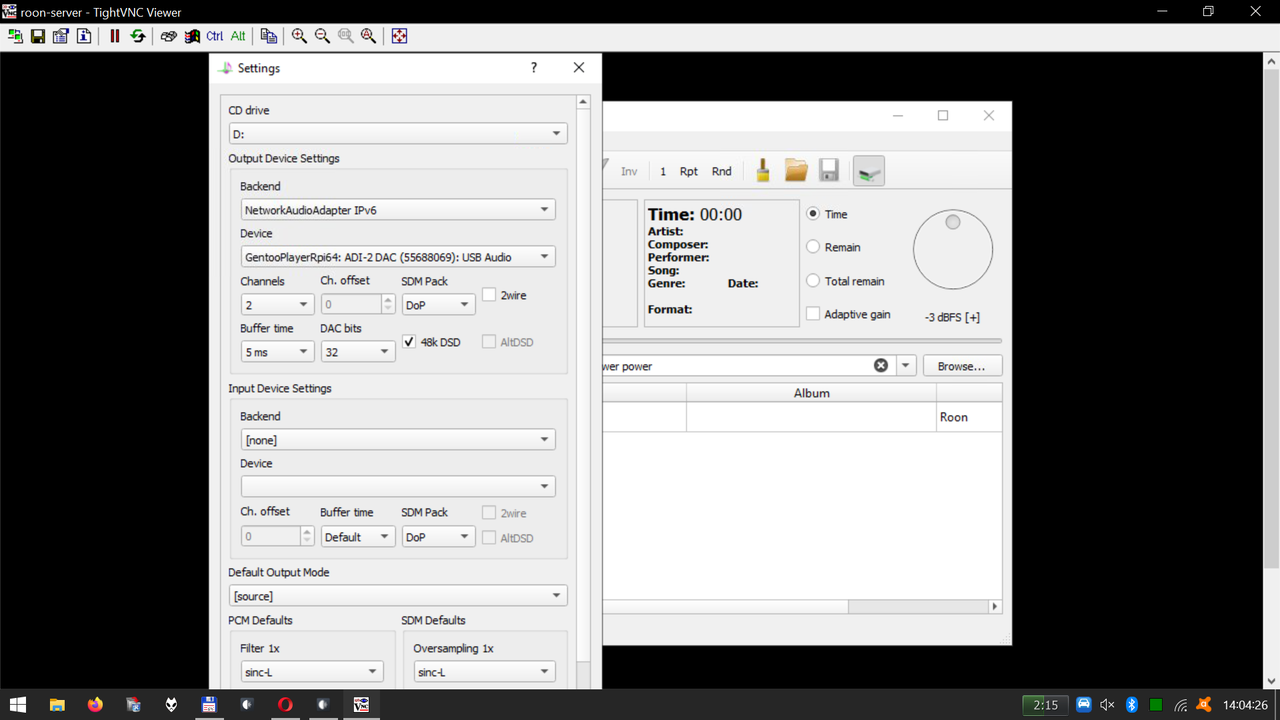Switch VNC viewer to full screen
1280x720 pixels.
(399, 36)
